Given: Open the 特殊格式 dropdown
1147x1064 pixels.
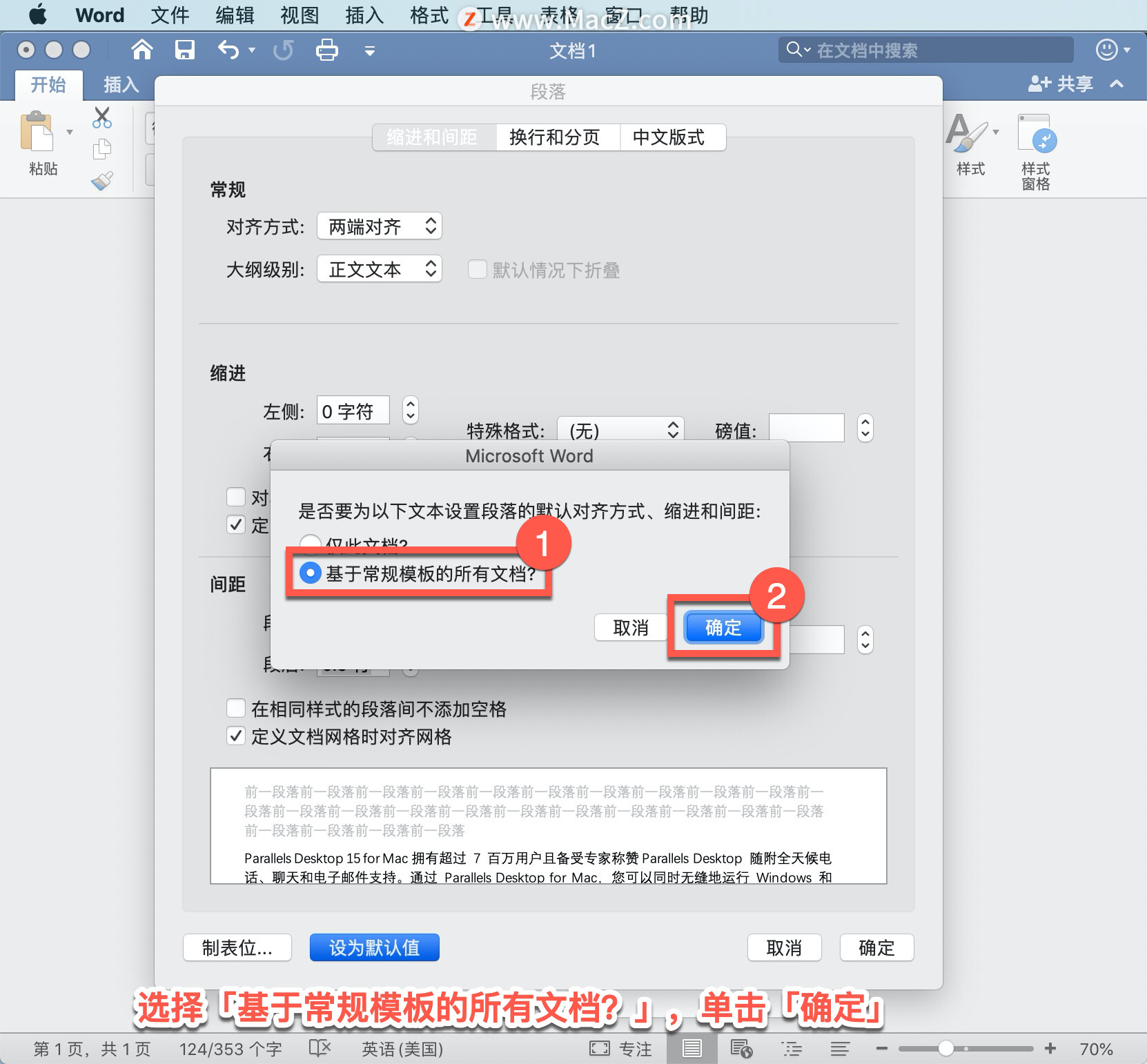Looking at the screenshot, I should [x=620, y=428].
